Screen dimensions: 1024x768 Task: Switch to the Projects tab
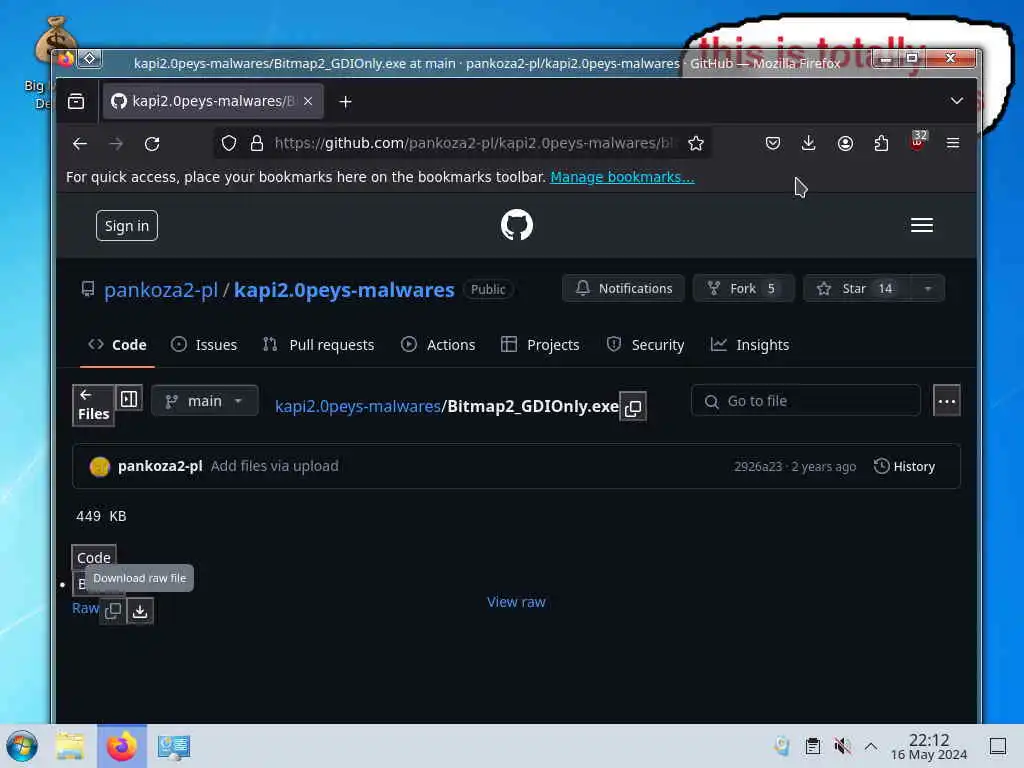coord(540,345)
